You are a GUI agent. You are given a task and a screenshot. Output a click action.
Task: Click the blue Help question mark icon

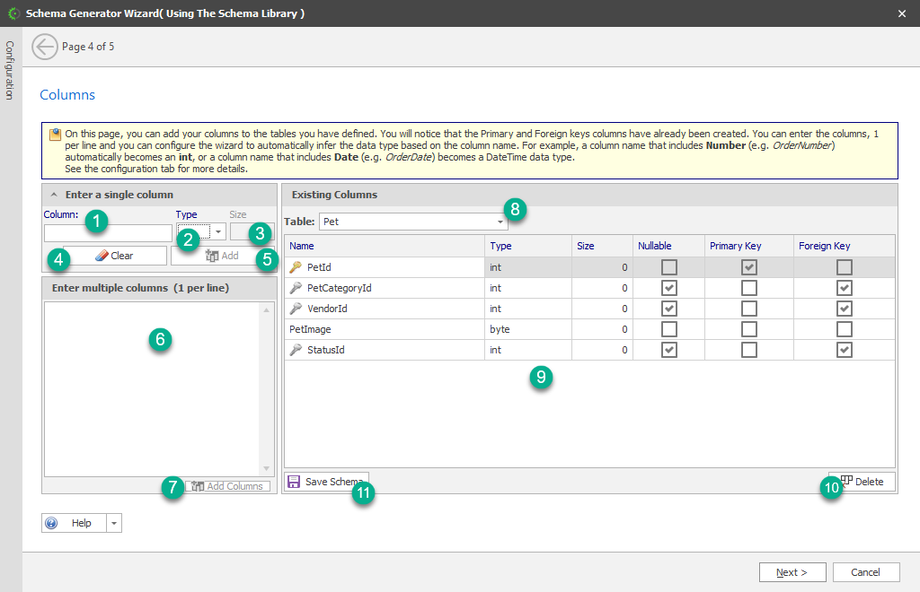pos(52,523)
